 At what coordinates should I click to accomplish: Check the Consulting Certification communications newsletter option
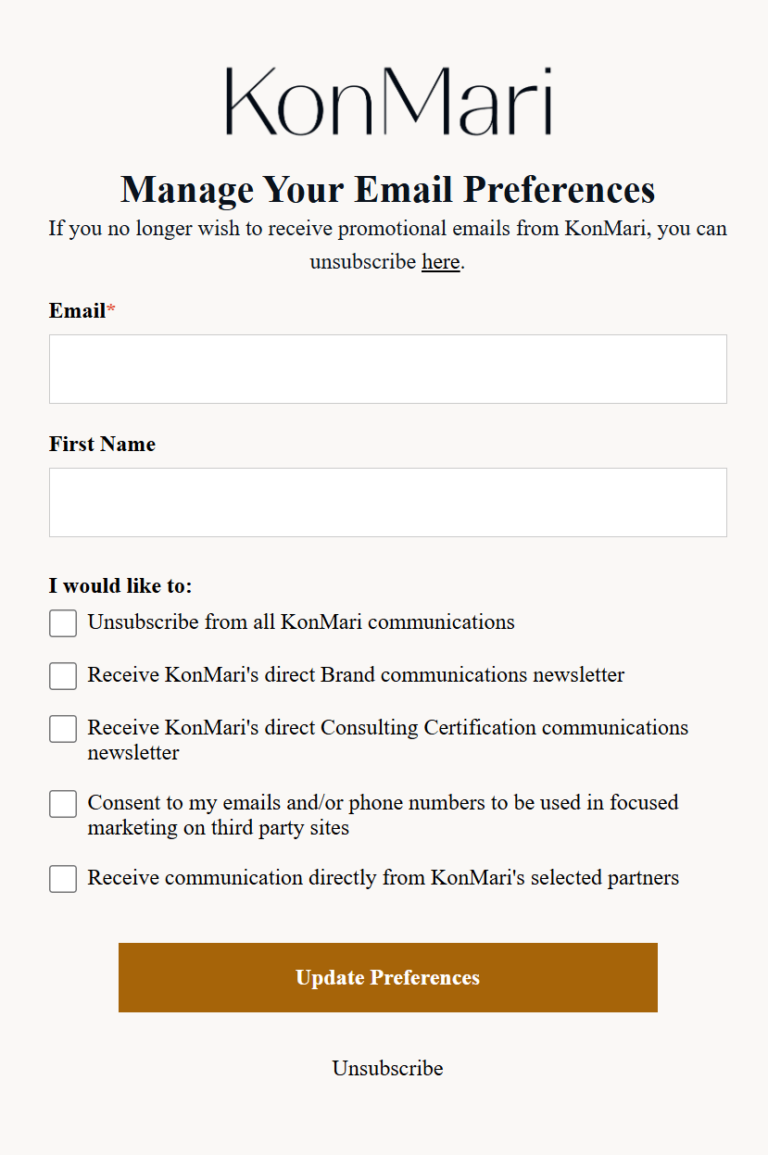point(62,728)
